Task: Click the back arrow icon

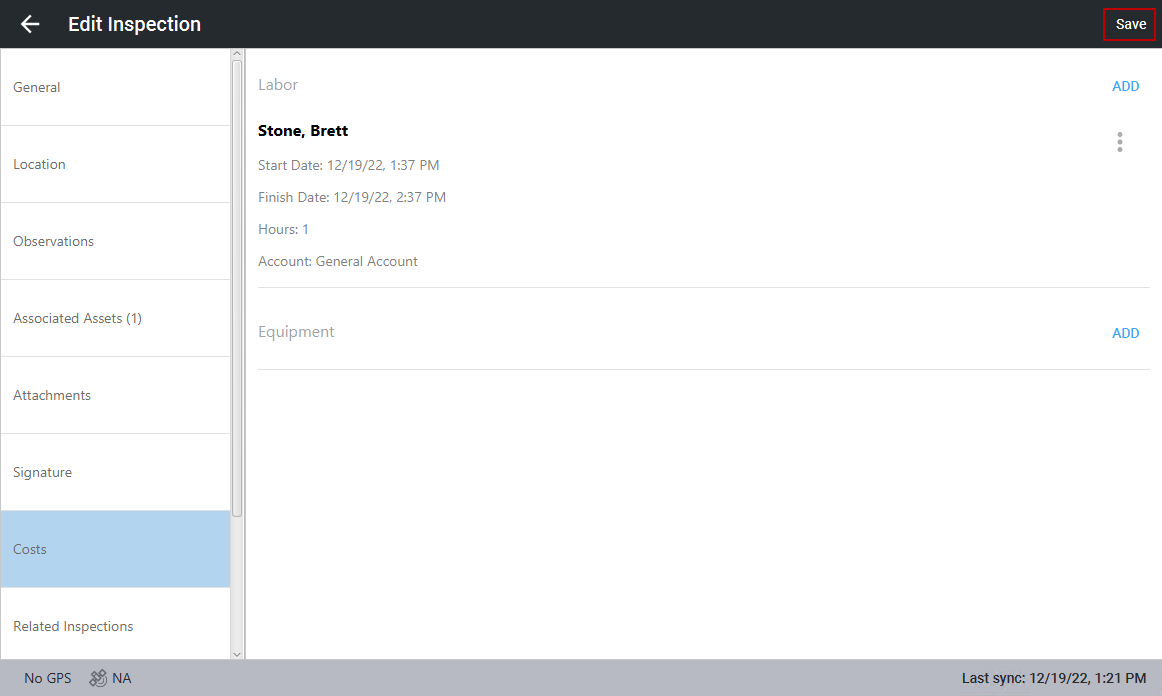Action: click(30, 24)
